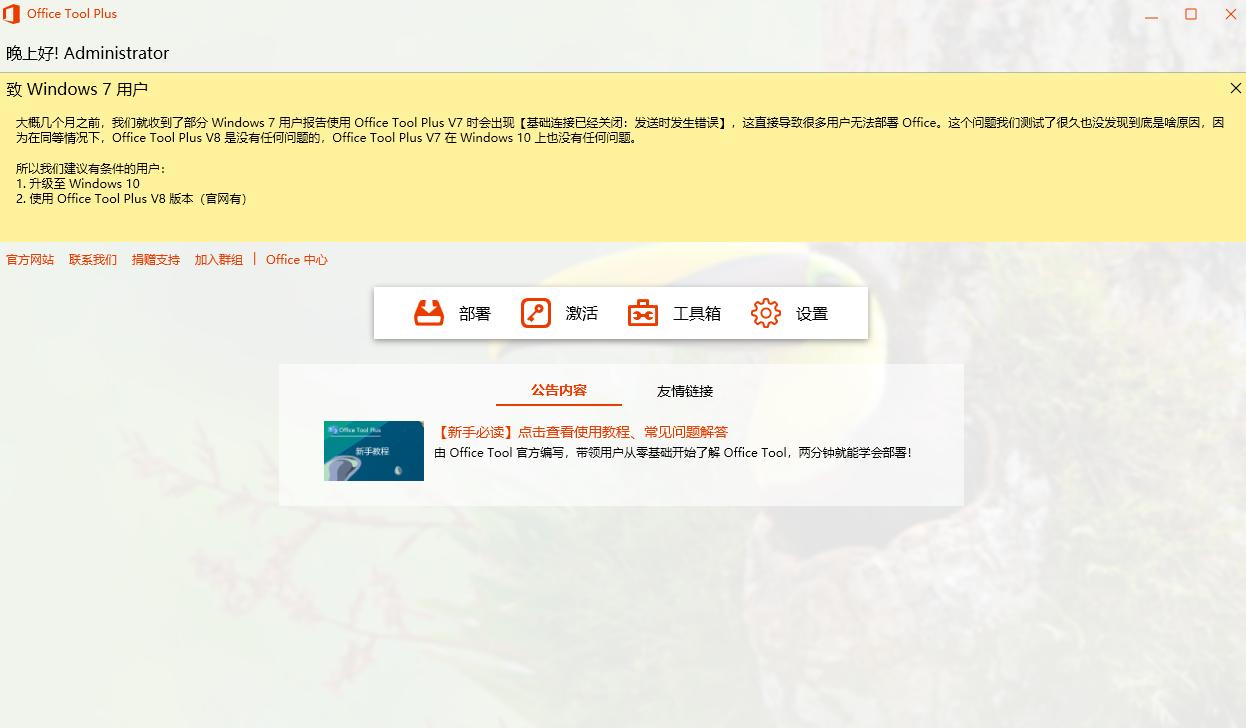1246x728 pixels.
Task: Click the 新手教程 tutorial thumbnail image
Action: pos(373,450)
